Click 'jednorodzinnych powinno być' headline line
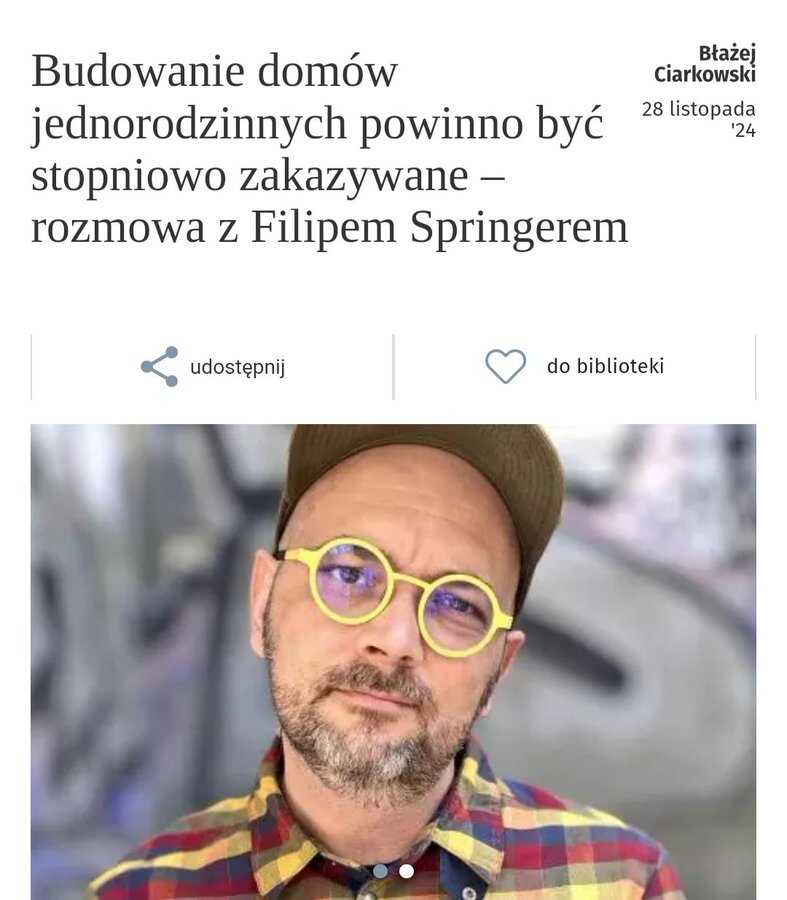 pyautogui.click(x=317, y=123)
